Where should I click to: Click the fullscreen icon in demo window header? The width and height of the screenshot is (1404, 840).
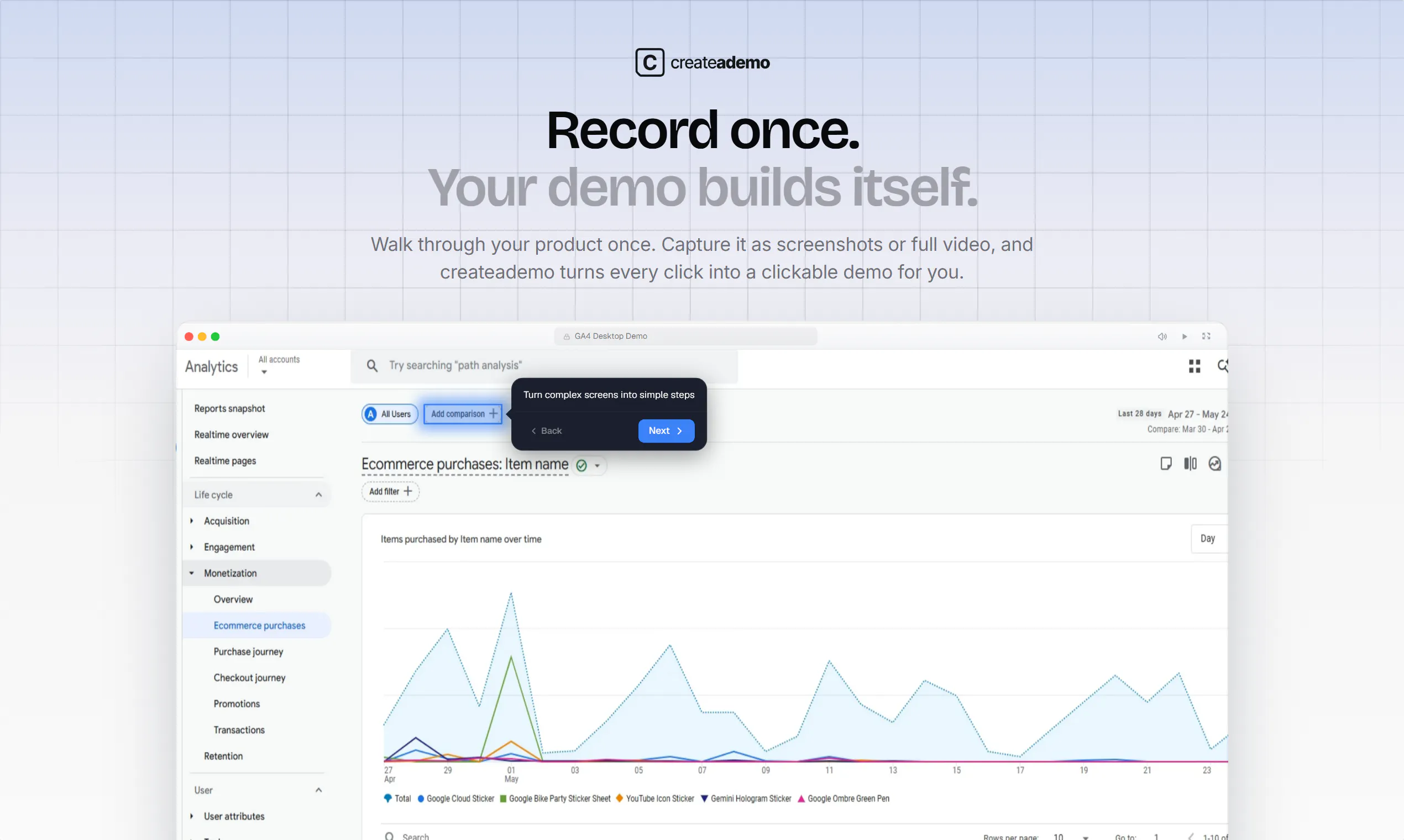pyautogui.click(x=1207, y=336)
